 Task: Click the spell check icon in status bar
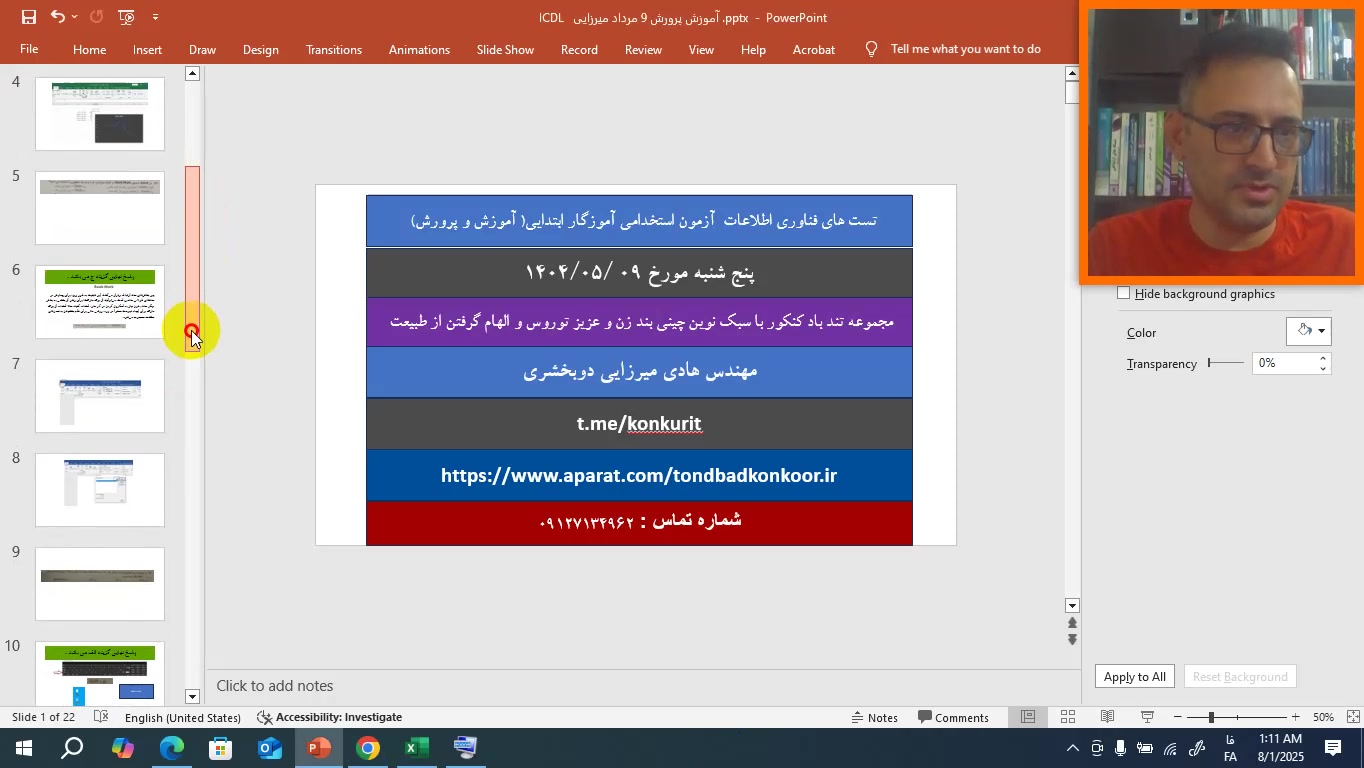coord(101,717)
